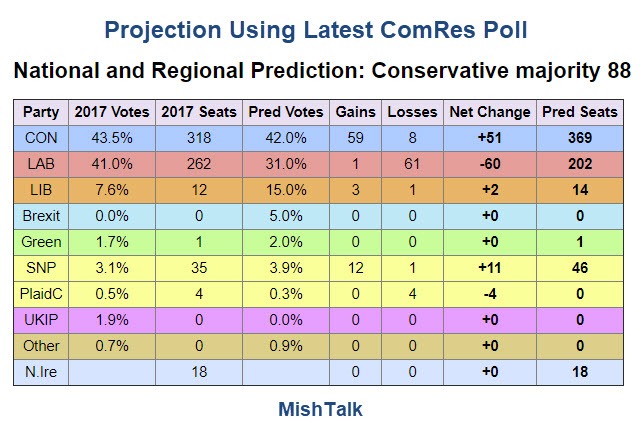Select the LAB party row label

click(40, 164)
